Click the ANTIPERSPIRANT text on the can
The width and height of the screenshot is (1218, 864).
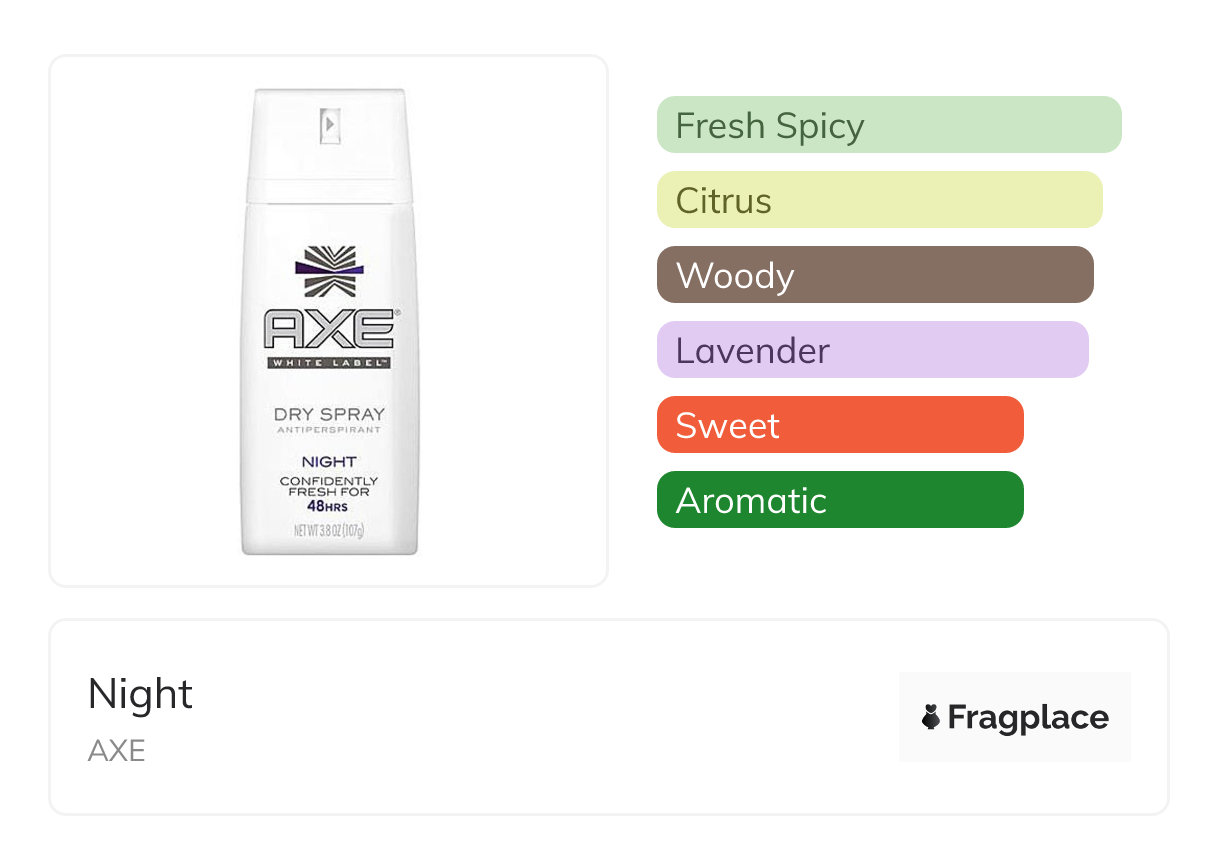click(329, 431)
